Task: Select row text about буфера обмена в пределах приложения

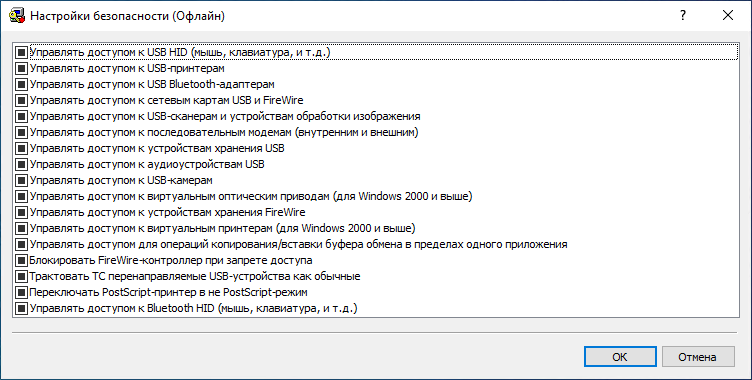Action: pos(298,244)
